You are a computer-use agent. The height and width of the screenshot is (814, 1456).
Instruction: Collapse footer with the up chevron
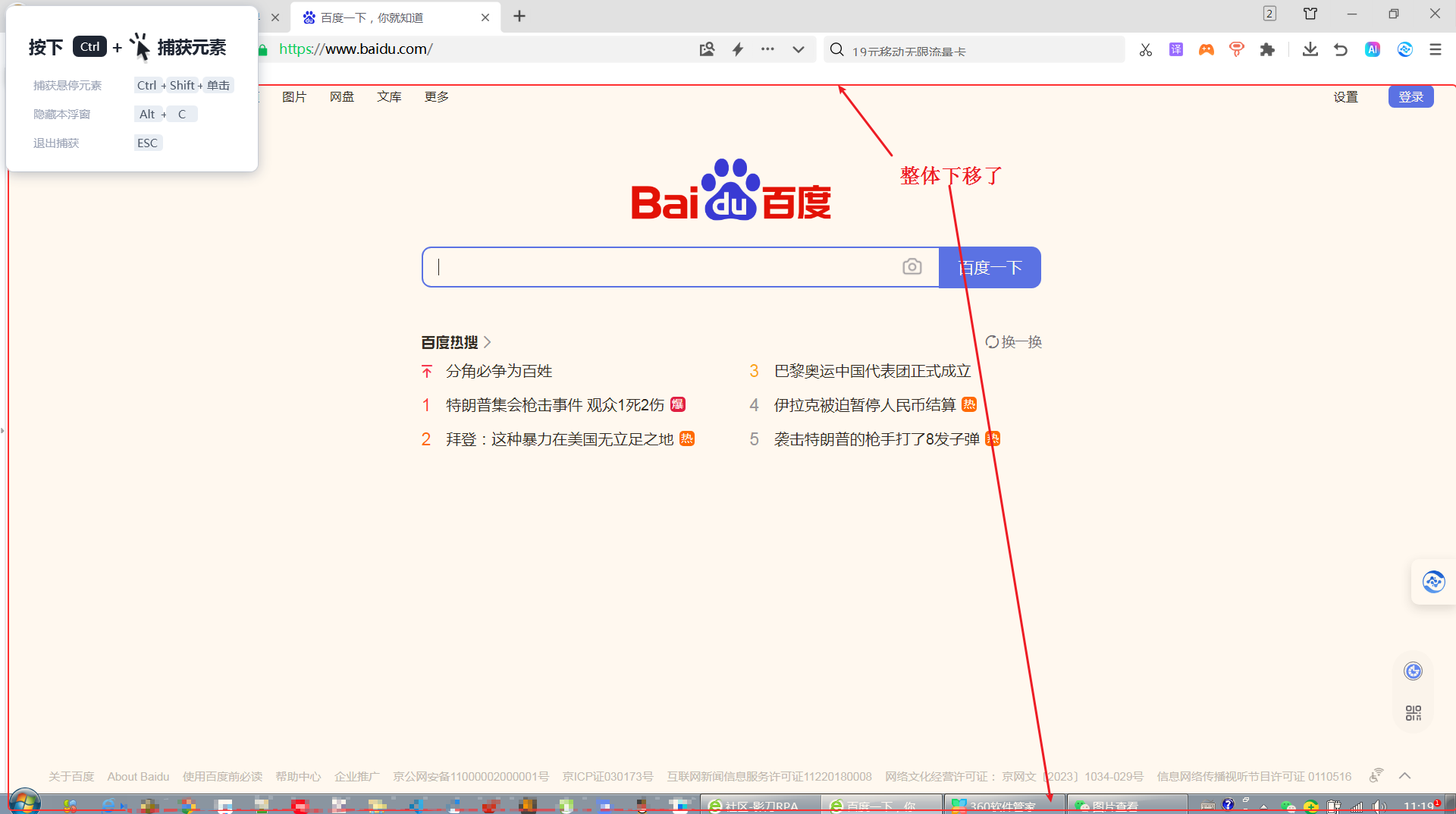pos(1404,775)
